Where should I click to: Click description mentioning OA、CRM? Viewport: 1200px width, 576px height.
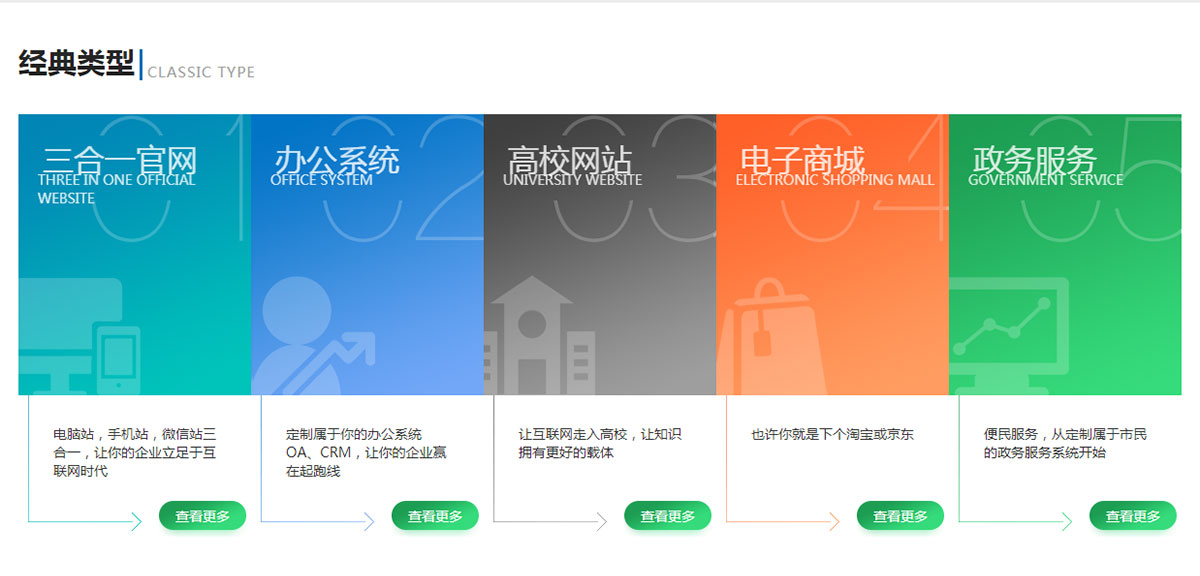[366, 453]
